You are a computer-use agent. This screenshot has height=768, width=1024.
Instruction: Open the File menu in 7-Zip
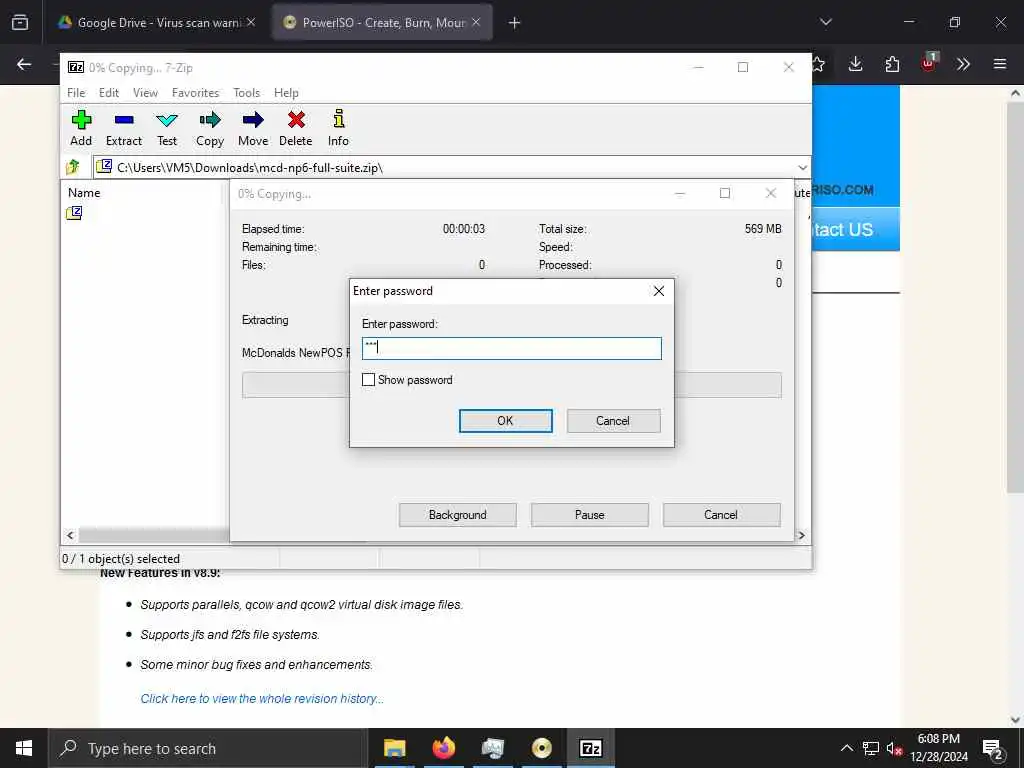click(x=76, y=93)
